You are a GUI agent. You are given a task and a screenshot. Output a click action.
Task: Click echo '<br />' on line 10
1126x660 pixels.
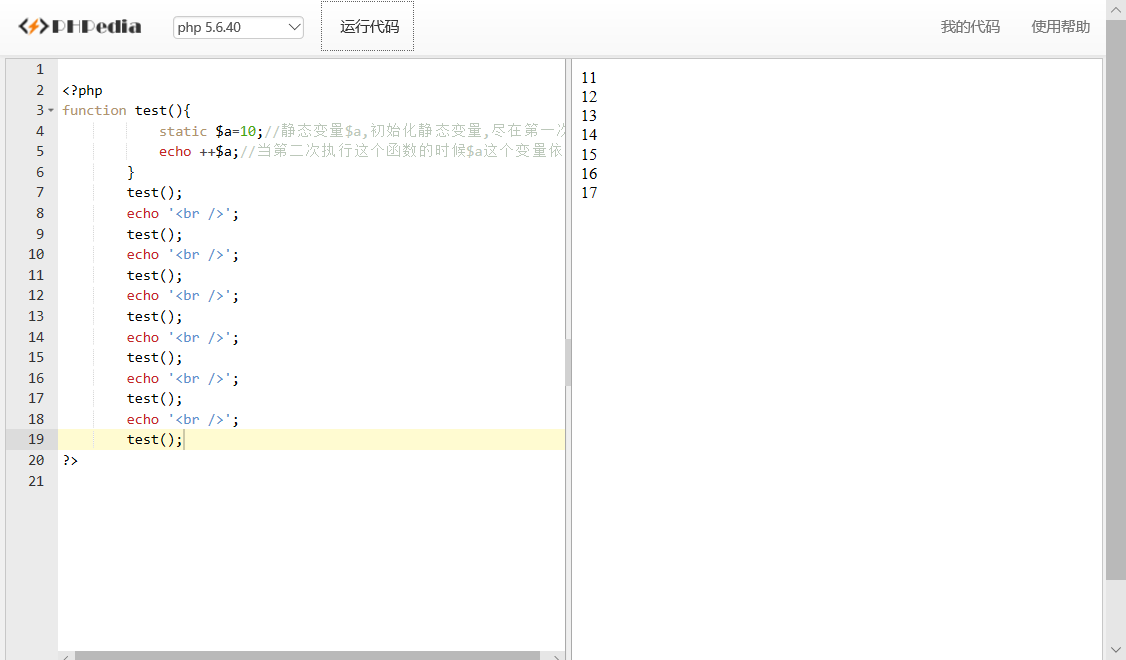(x=182, y=254)
